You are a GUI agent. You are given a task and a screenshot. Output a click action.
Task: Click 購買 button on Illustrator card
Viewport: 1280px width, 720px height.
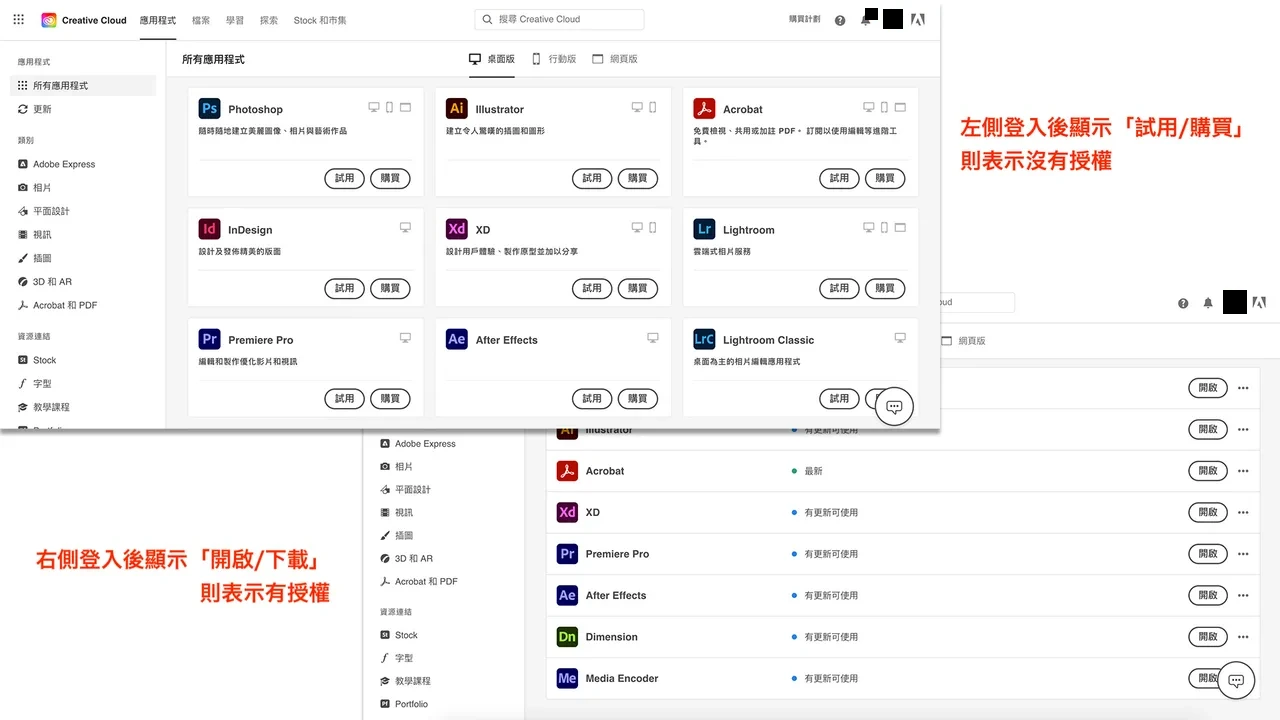[x=637, y=178]
